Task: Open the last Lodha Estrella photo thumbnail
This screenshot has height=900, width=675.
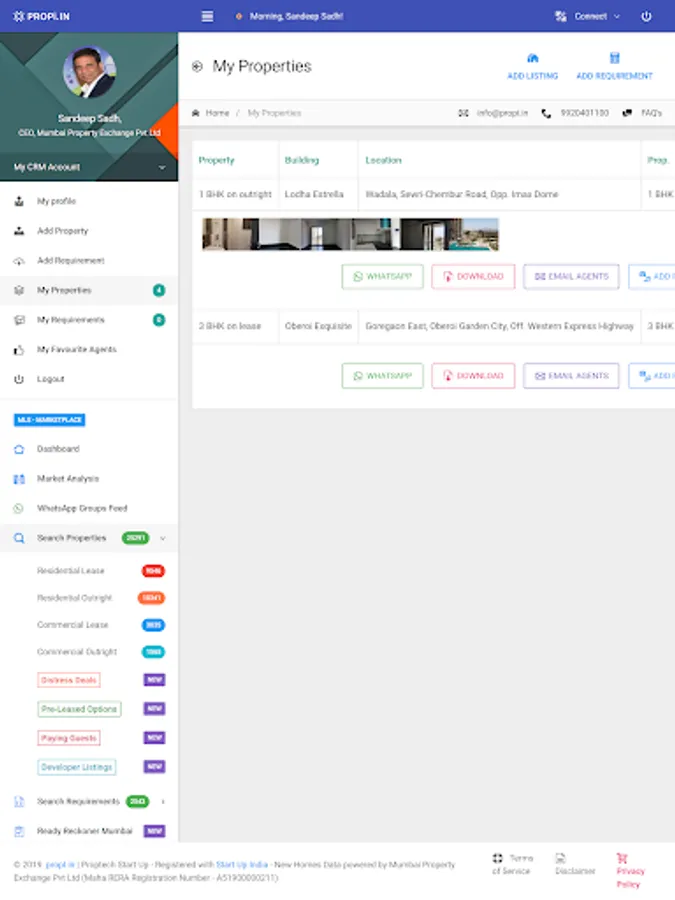Action: [x=472, y=234]
